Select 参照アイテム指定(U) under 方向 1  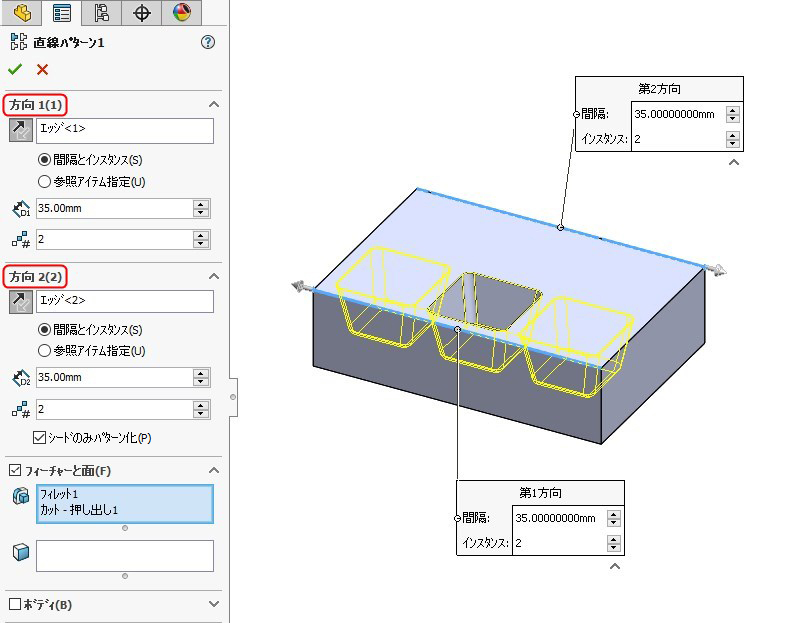click(x=44, y=181)
